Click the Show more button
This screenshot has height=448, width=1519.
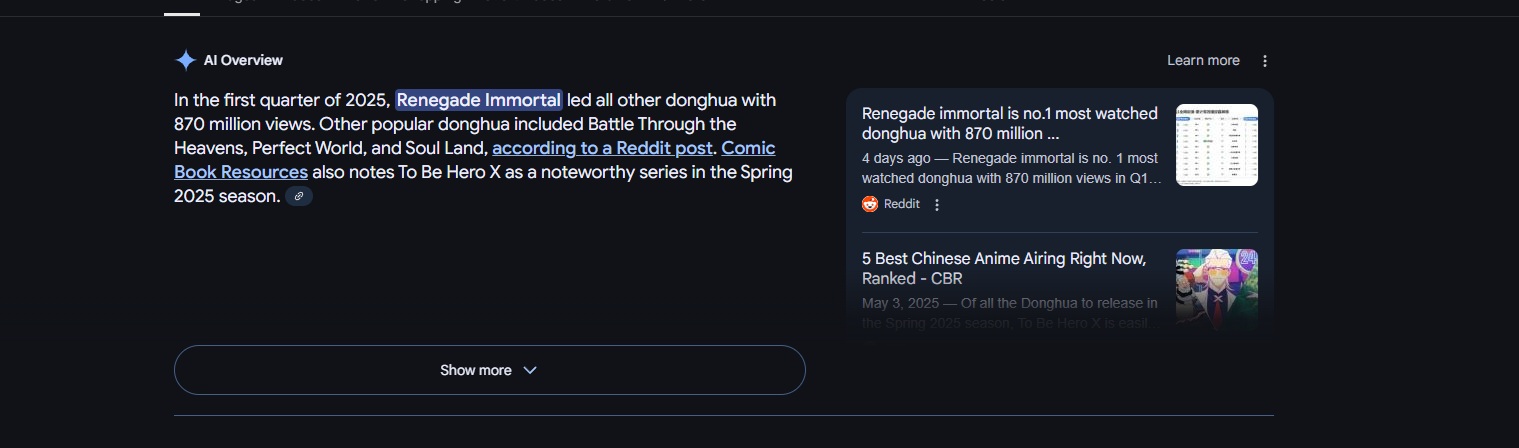click(490, 370)
